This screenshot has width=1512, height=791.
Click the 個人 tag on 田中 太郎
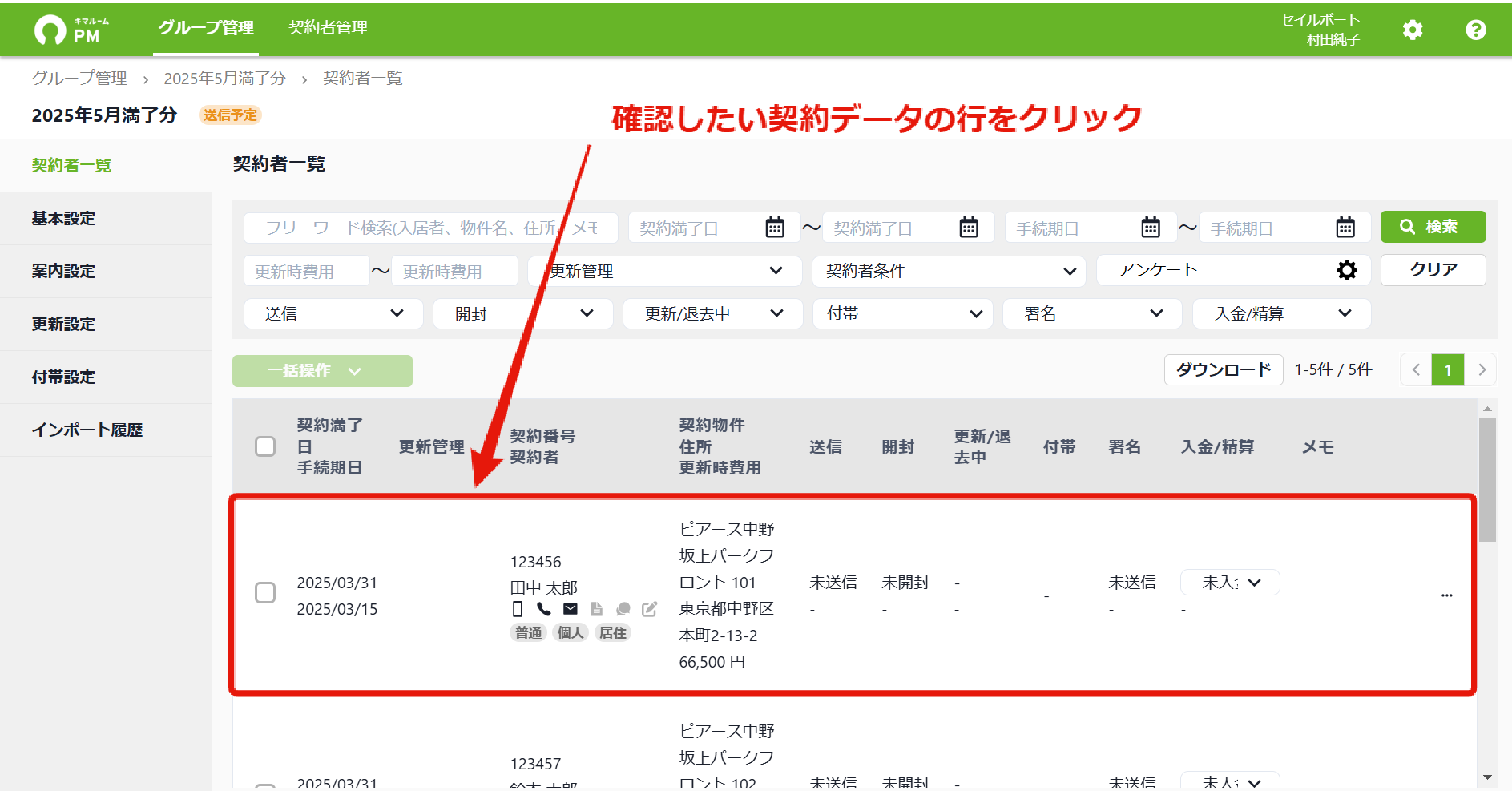coord(571,633)
